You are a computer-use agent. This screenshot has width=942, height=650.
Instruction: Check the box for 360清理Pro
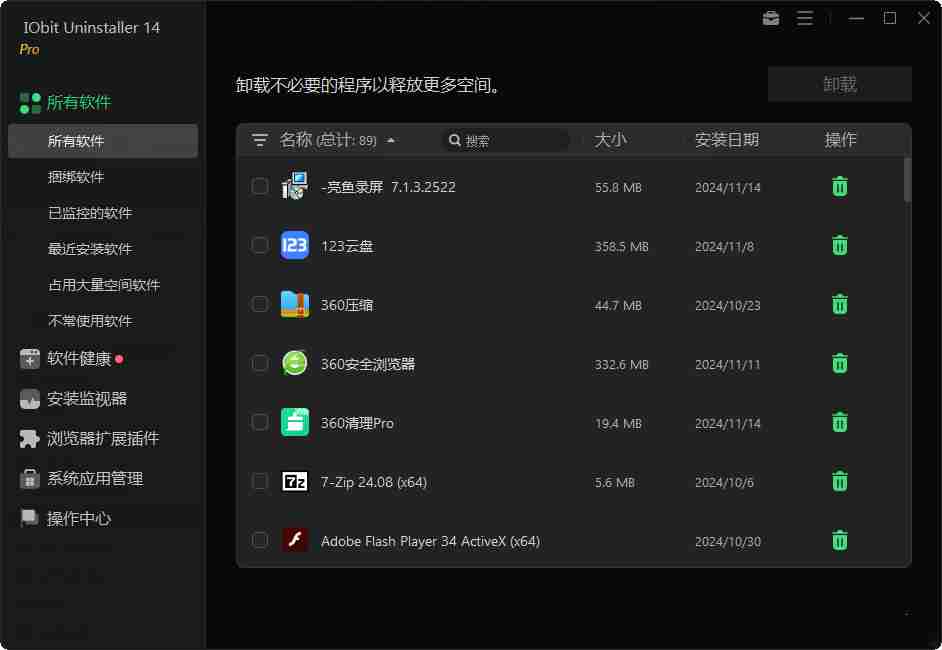[260, 423]
